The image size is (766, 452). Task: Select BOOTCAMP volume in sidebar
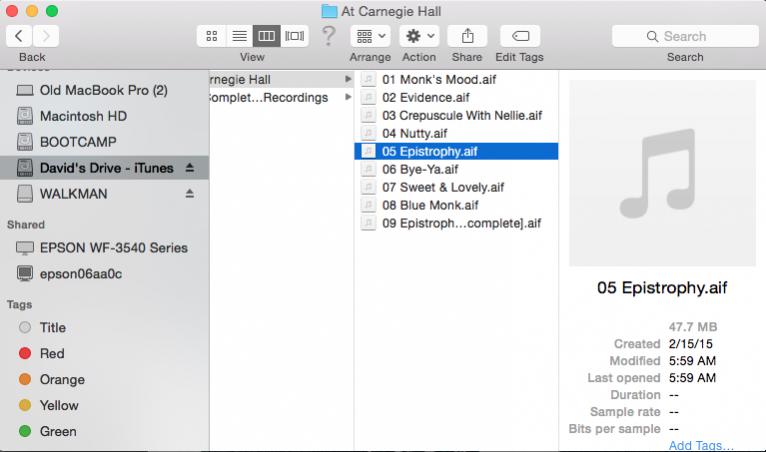(78, 142)
